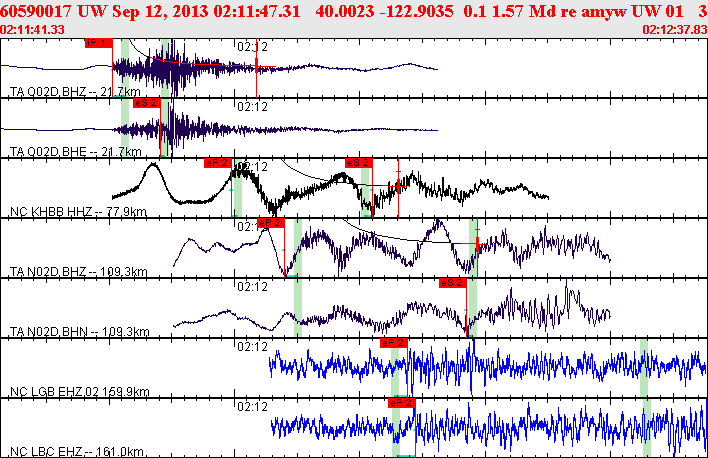
Task: Click the 02:12 time tick on NC KHBB trace
Action: (x=253, y=167)
